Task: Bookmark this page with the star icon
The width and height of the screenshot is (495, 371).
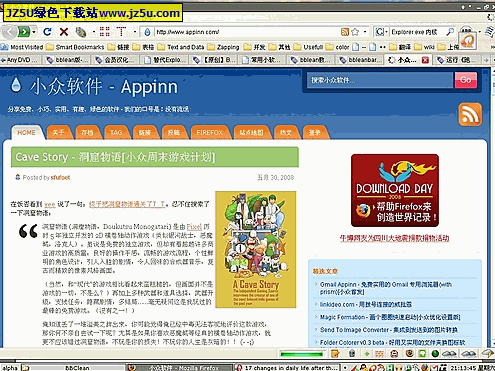Action: (x=355, y=32)
